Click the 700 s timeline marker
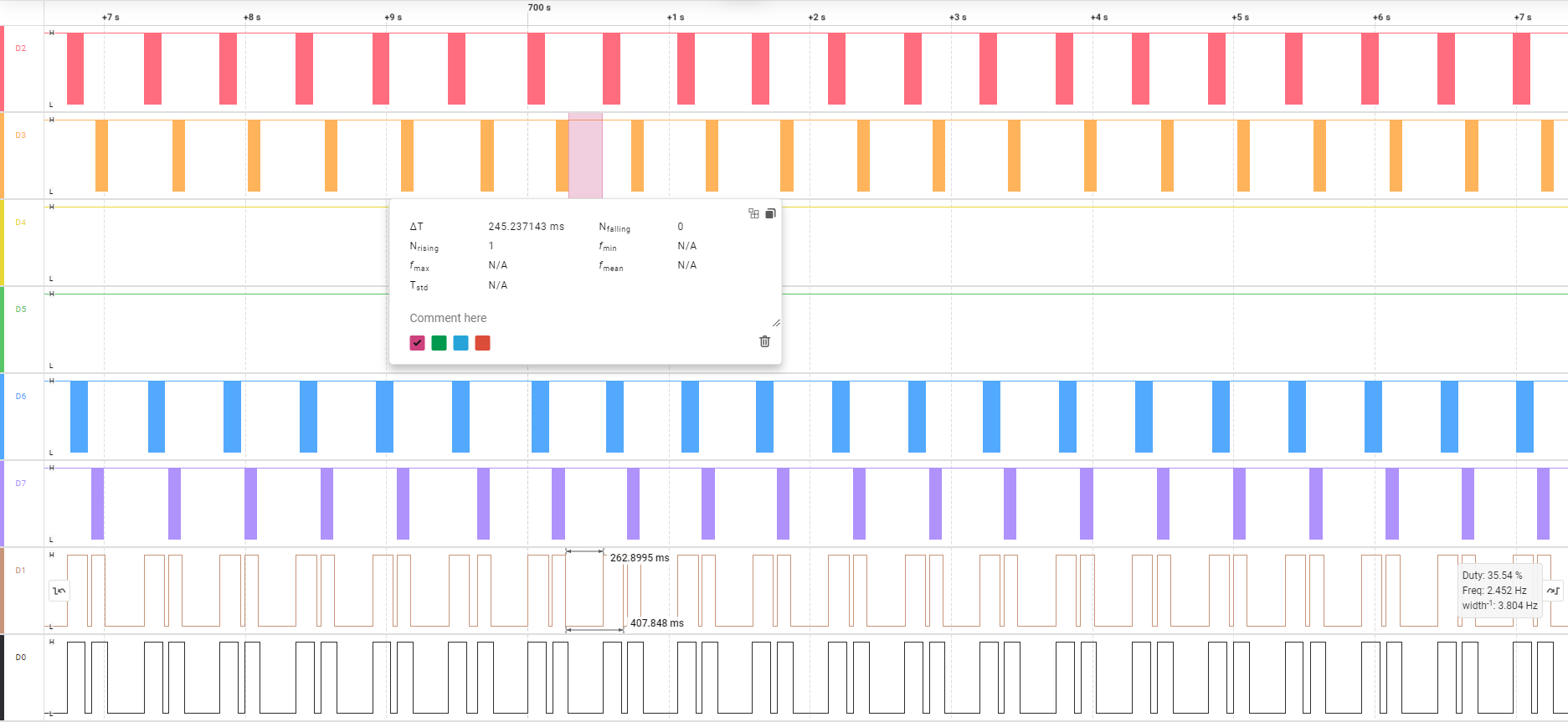The width and height of the screenshot is (1568, 722). click(539, 8)
